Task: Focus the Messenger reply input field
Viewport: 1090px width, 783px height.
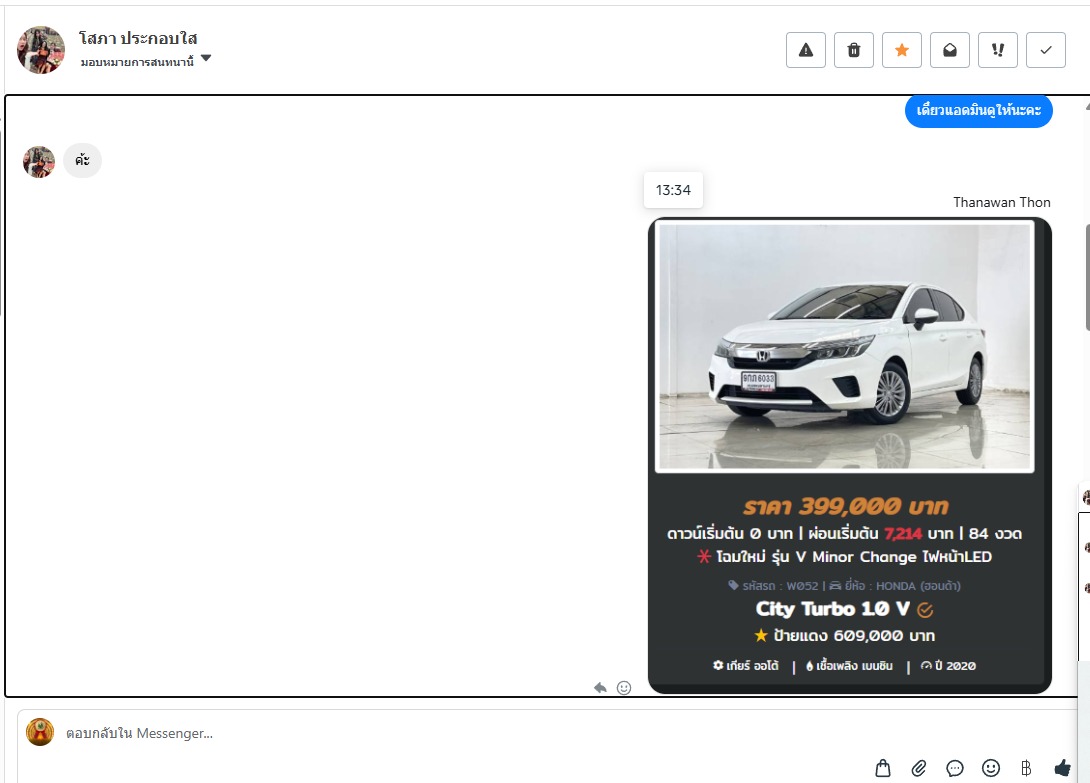Action: coord(500,733)
